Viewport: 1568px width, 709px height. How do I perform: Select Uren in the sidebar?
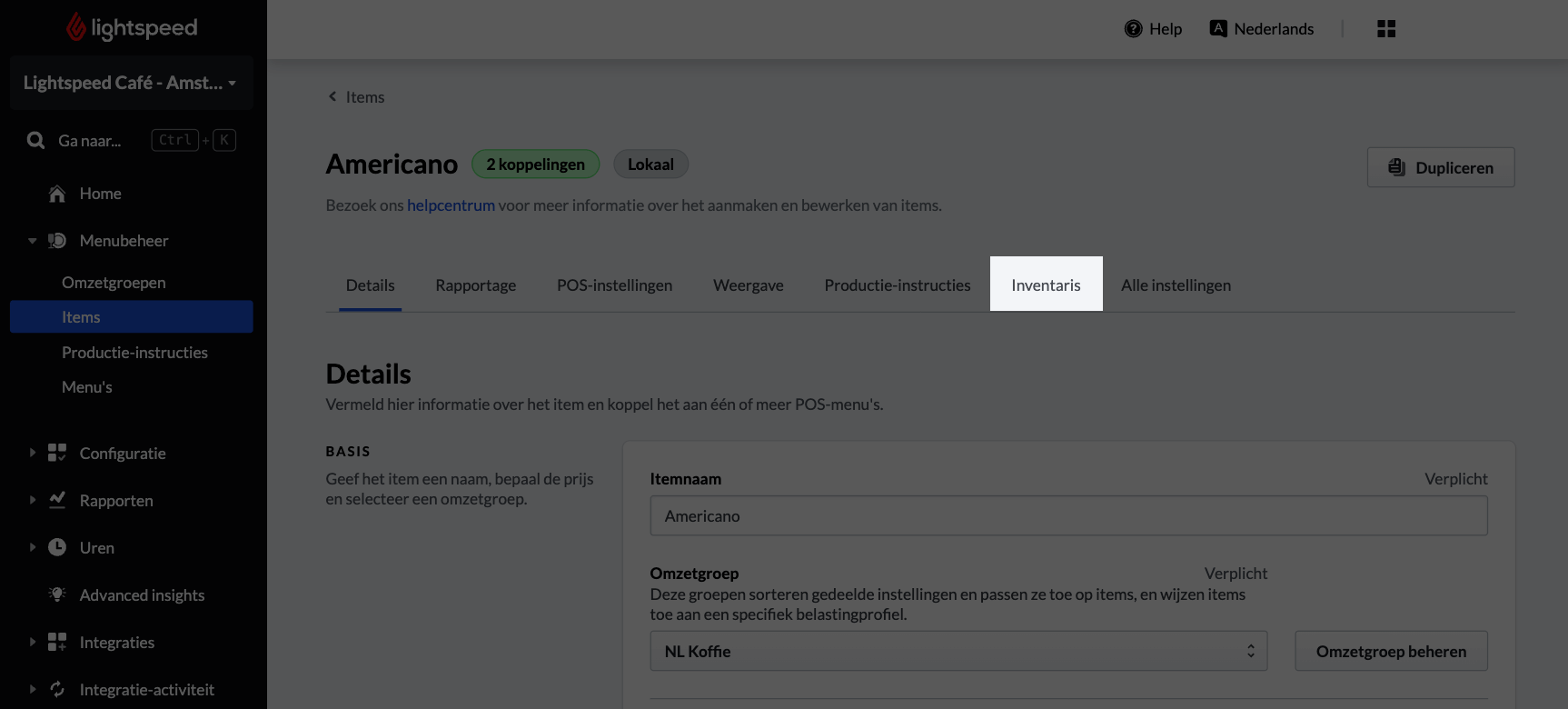(97, 548)
